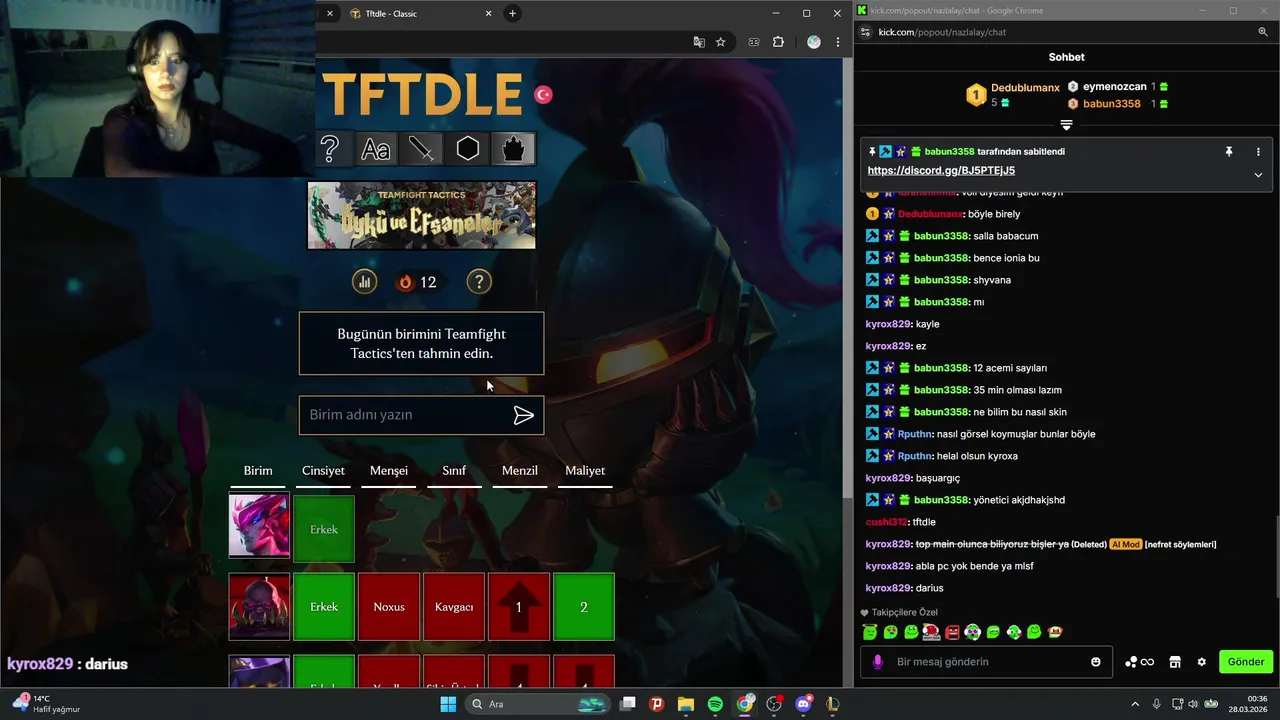Click the Google Translate page icon

point(699,42)
